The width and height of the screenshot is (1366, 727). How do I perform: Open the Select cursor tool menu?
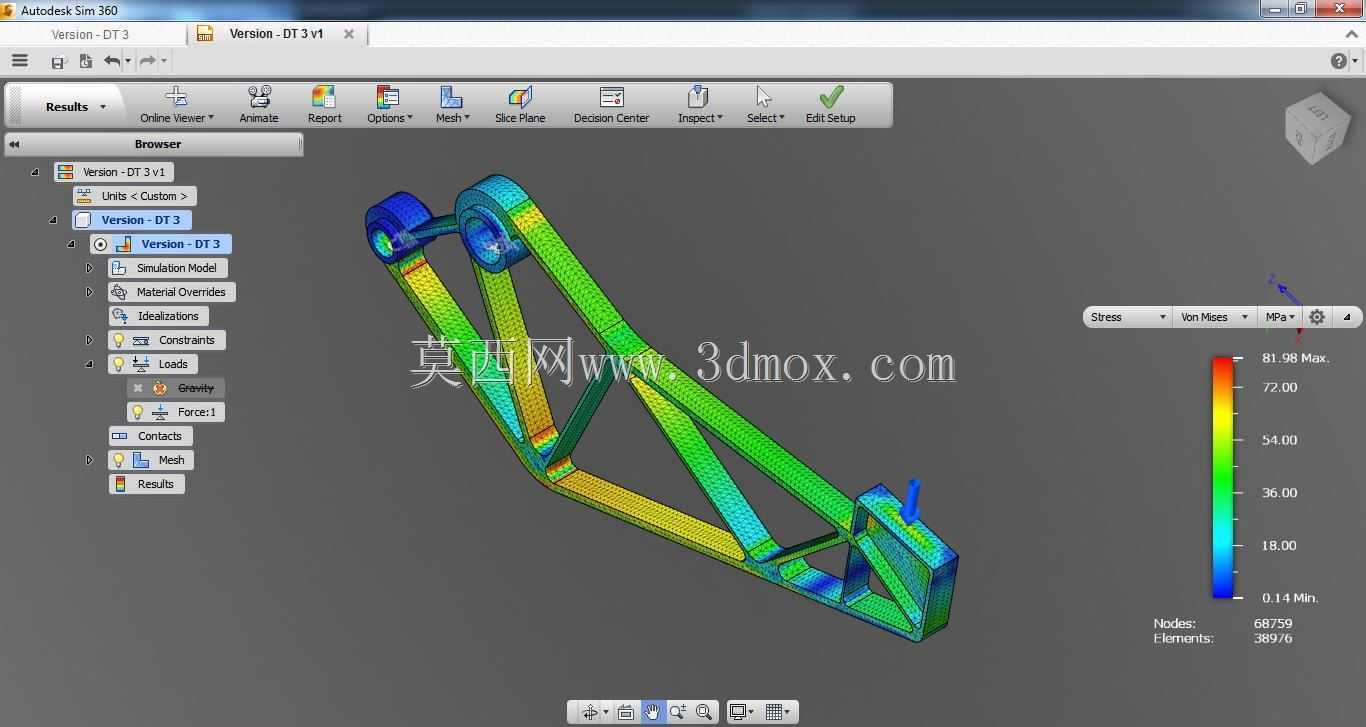(x=765, y=104)
